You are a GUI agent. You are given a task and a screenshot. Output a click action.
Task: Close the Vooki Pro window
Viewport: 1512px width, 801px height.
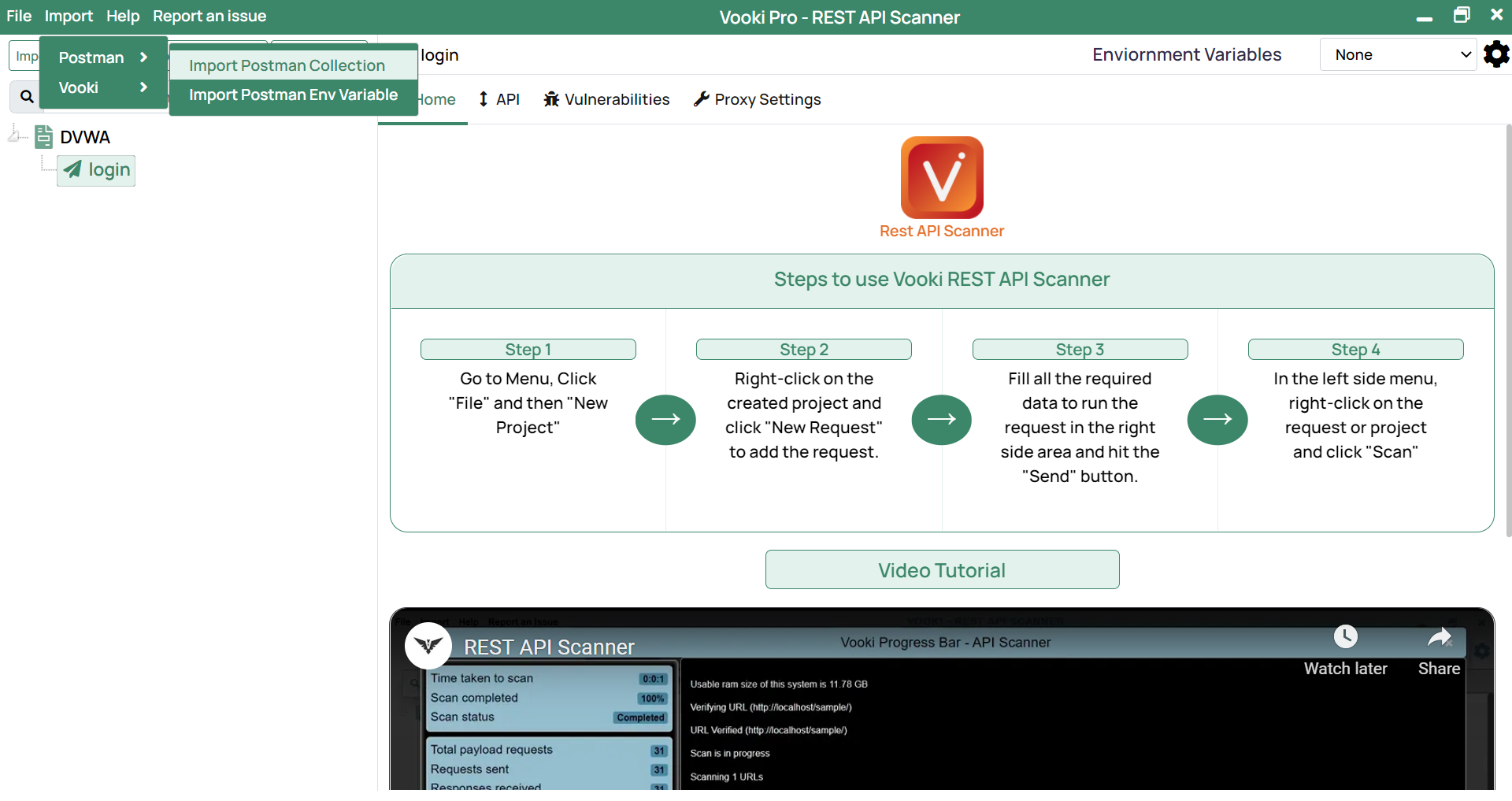[x=1497, y=14]
